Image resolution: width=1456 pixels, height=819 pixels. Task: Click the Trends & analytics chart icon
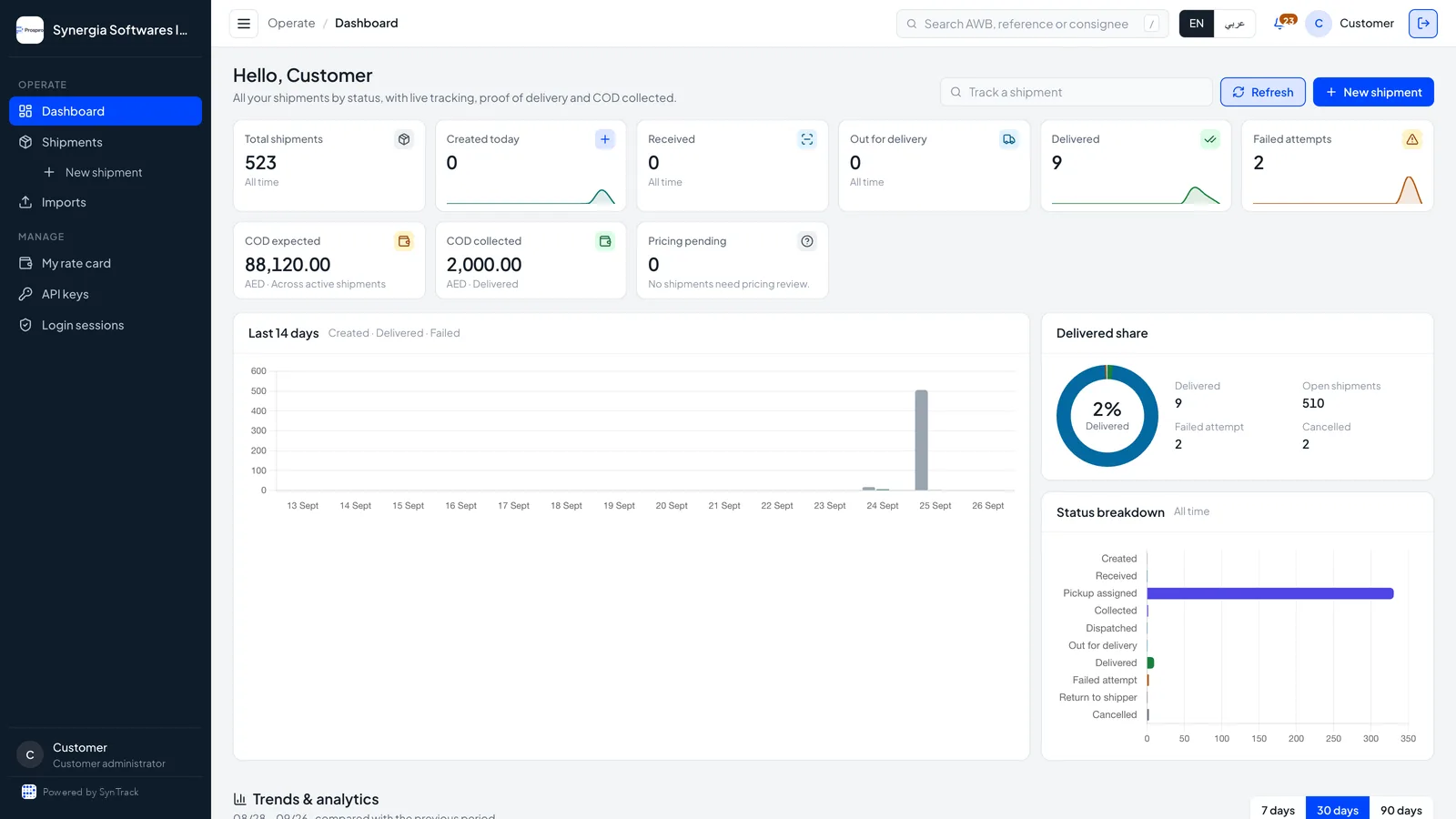(240, 799)
